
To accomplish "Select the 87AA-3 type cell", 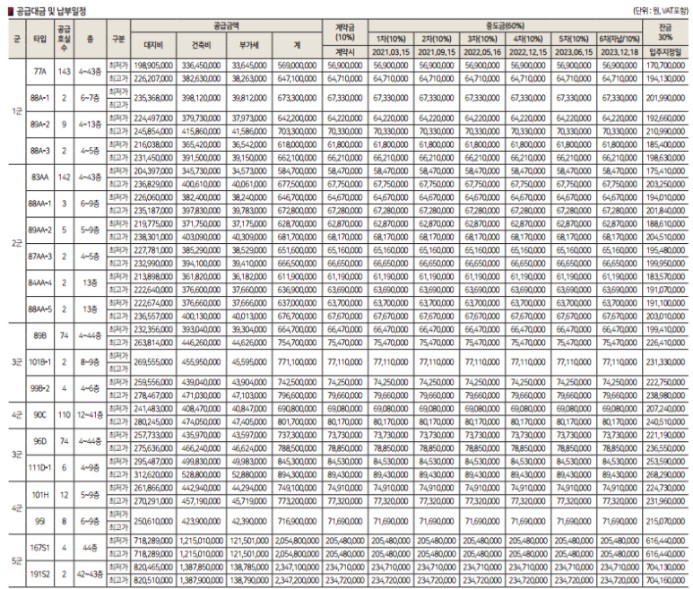I will point(40,257).
